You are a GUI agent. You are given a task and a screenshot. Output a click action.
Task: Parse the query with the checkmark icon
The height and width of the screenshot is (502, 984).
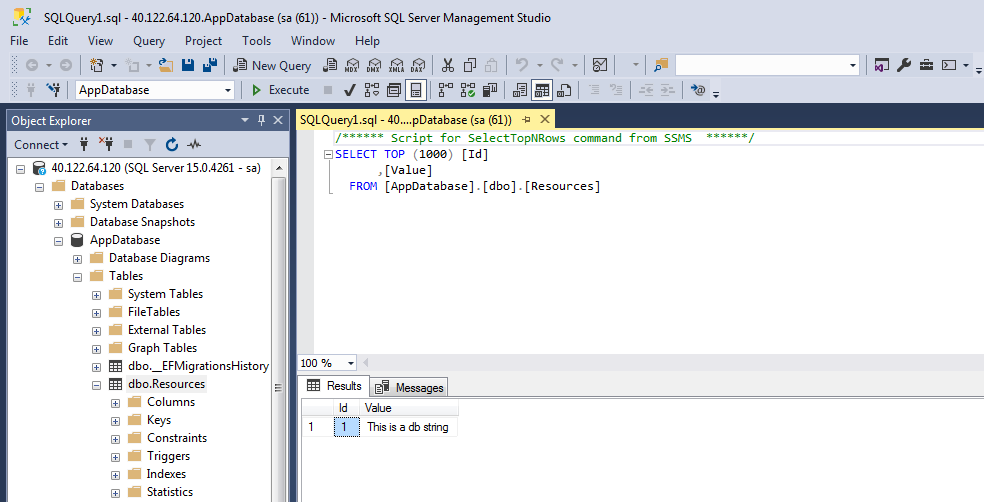click(350, 90)
